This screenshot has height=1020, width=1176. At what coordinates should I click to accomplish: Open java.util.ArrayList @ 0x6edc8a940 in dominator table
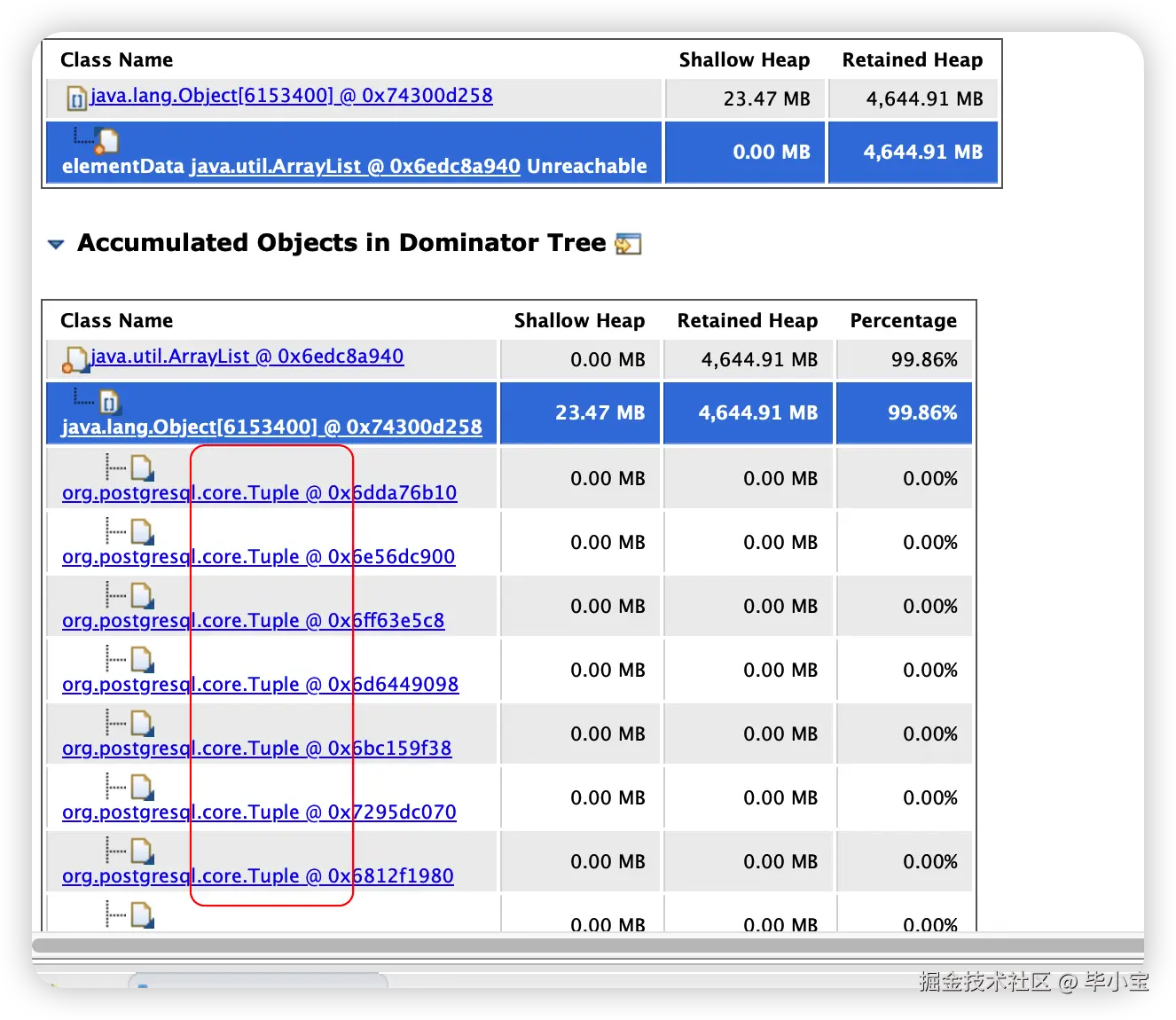pos(247,357)
